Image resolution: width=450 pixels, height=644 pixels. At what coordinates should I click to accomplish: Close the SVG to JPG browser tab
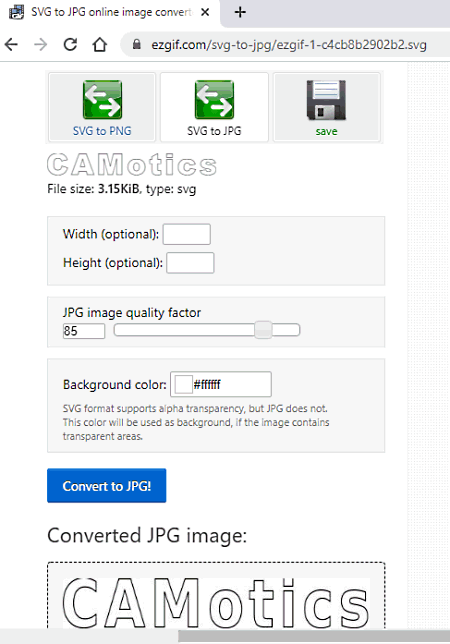coord(205,12)
